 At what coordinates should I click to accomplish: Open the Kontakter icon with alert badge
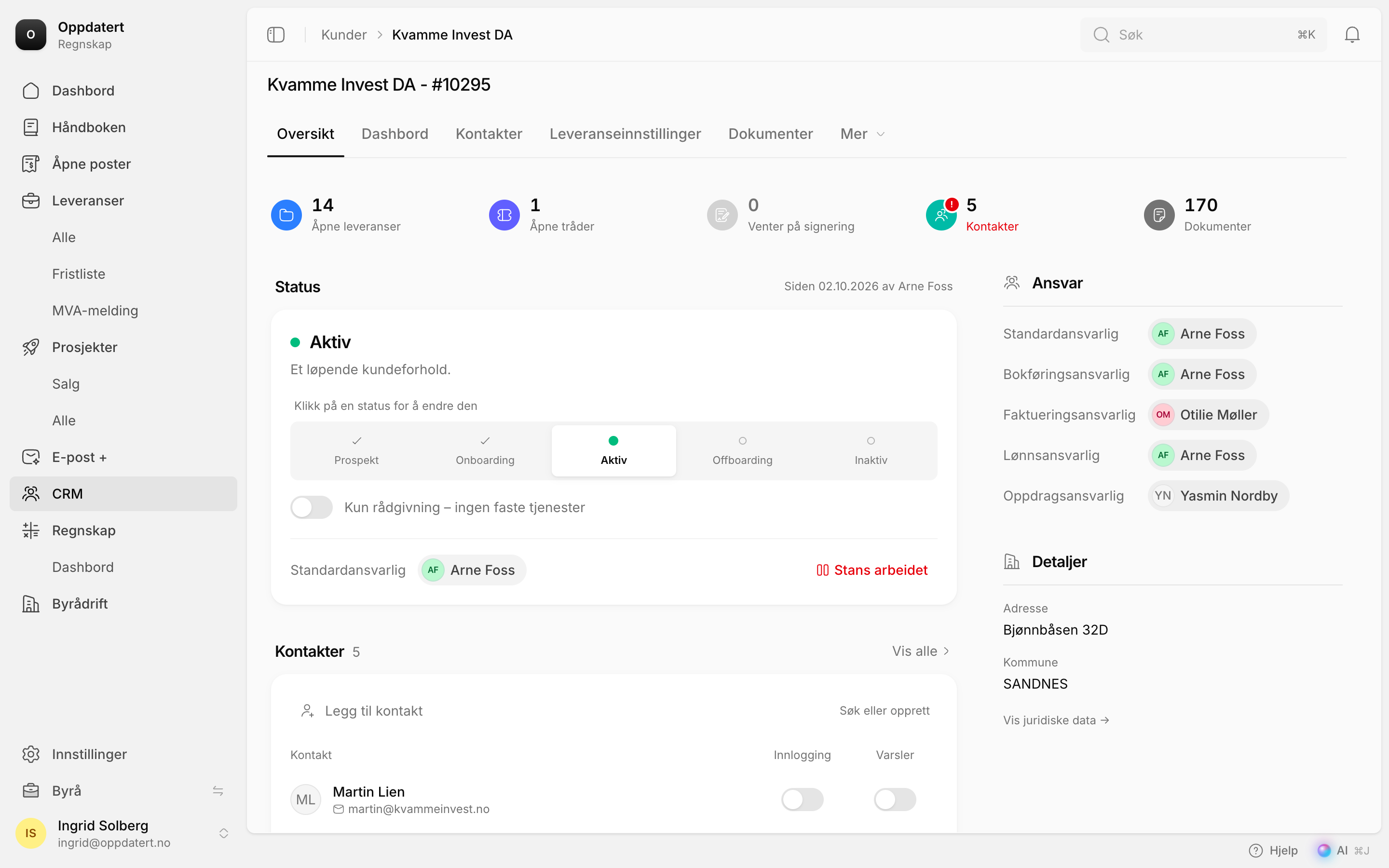tap(941, 215)
